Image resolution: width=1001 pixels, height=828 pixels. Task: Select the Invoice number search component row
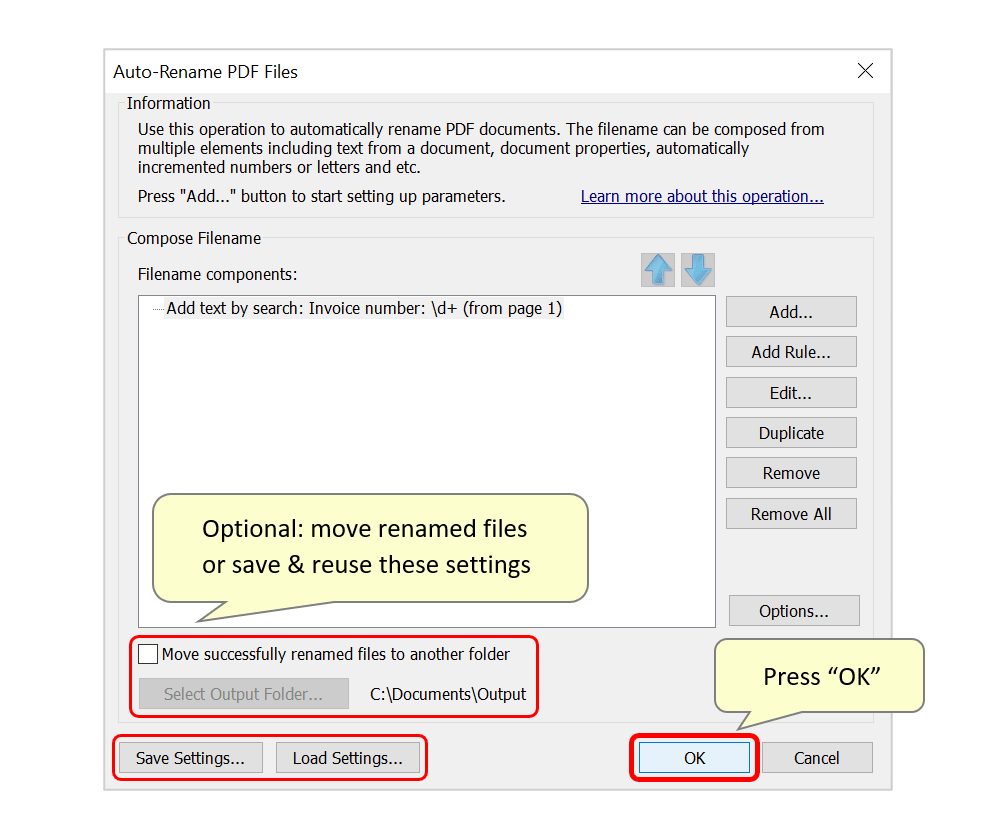(364, 308)
